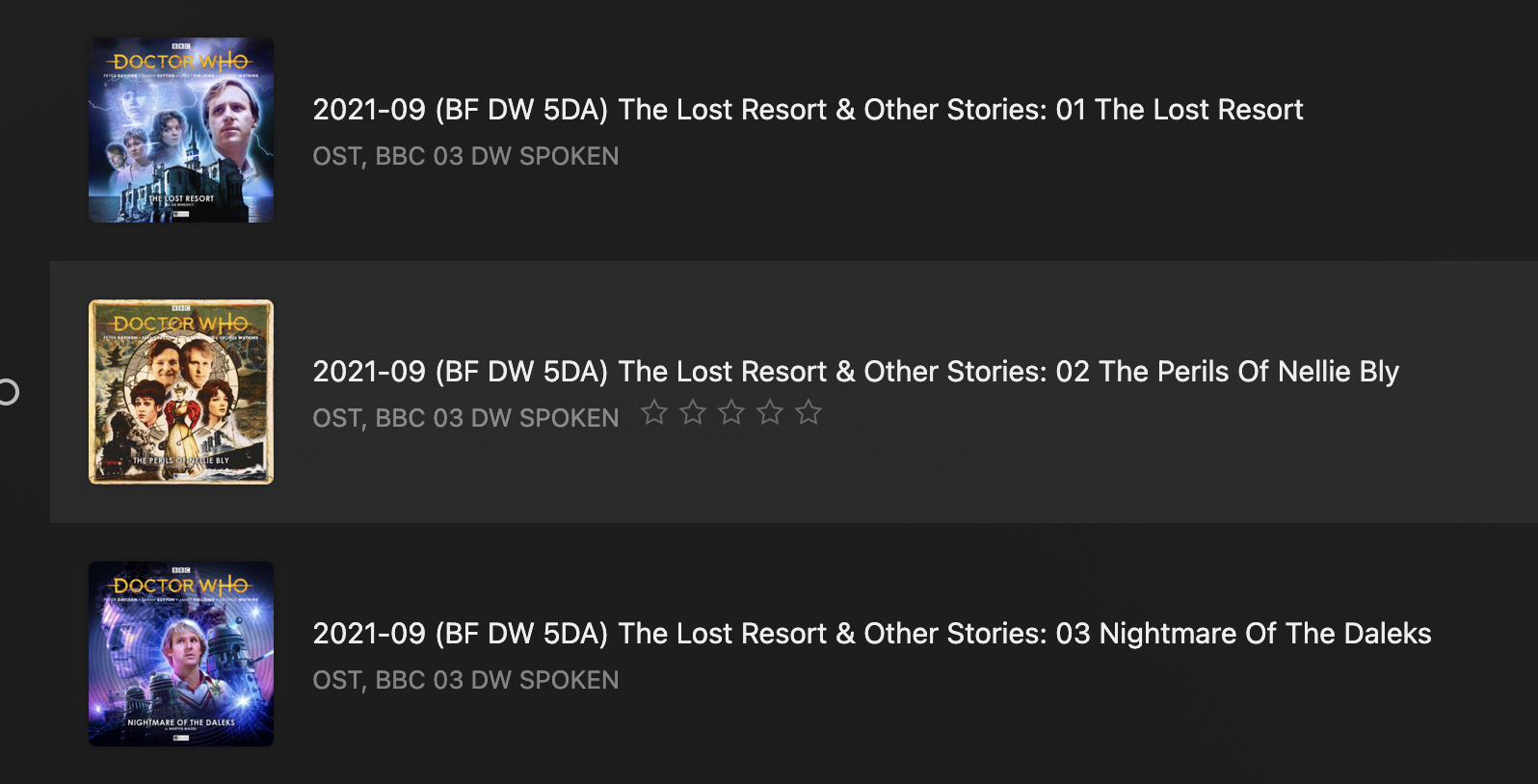This screenshot has height=784, width=1538.
Task: Select BBC 03 DW SPOKEN under Daleks title
Action: coord(496,680)
